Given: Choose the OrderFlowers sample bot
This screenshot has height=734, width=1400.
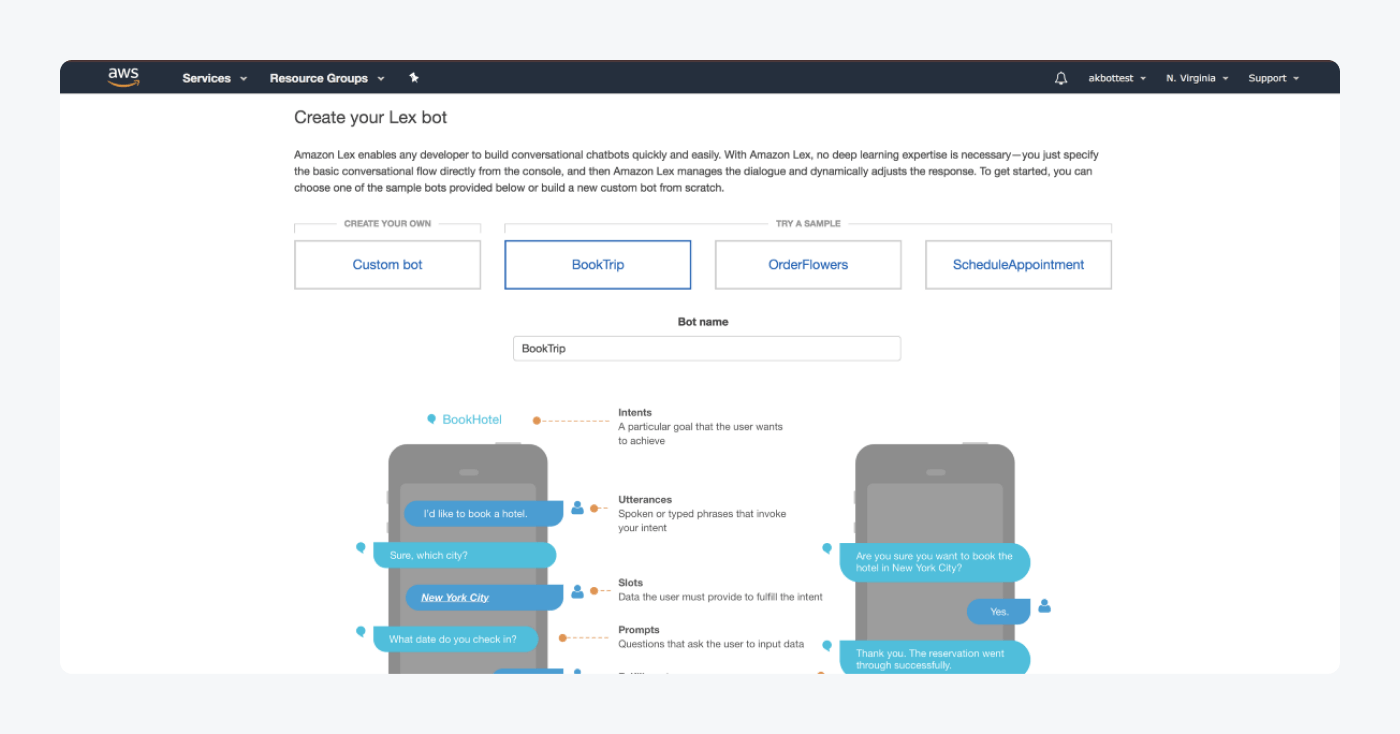Looking at the screenshot, I should 807,264.
